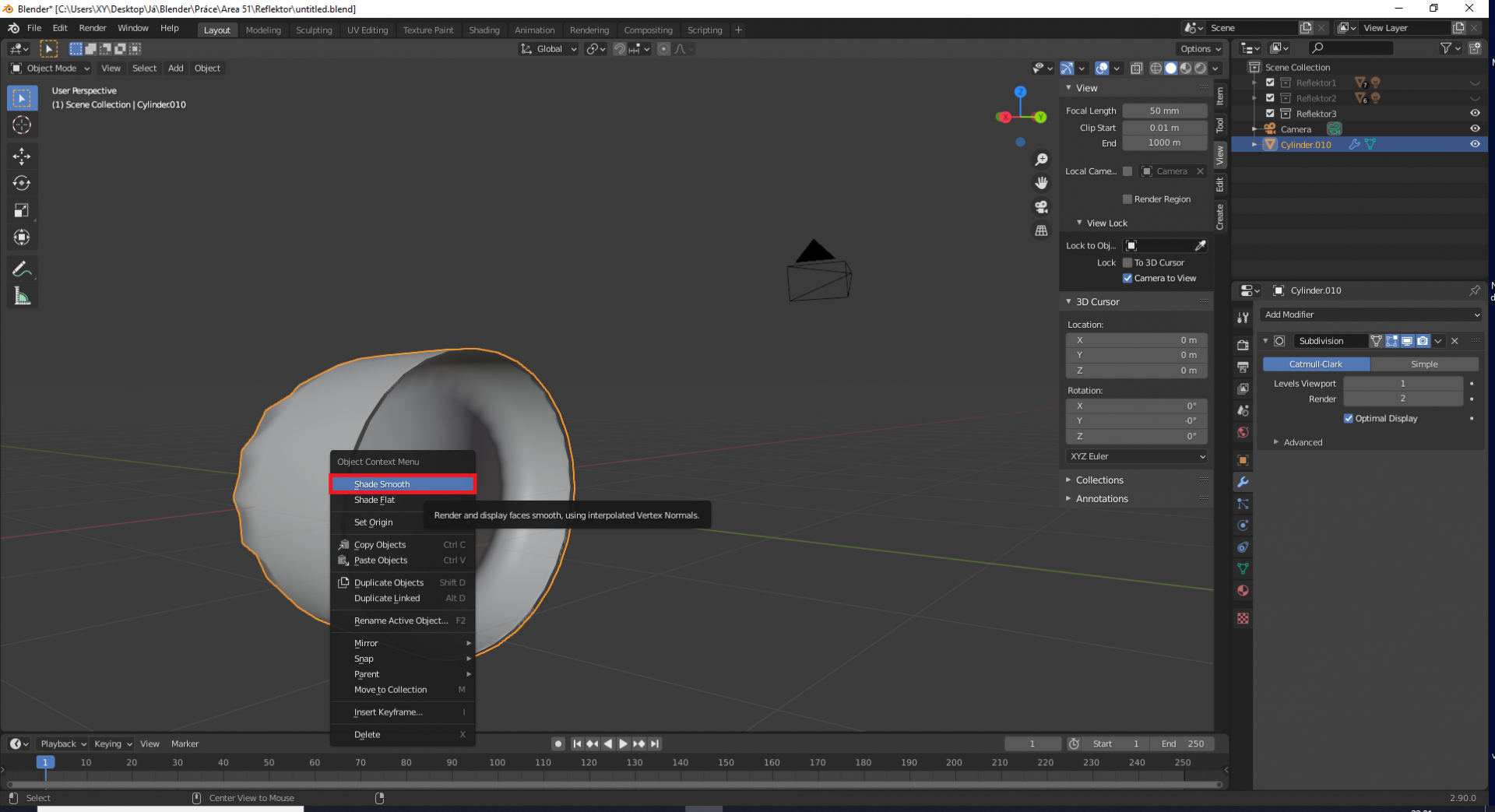Select the Move tool in the toolbar
The image size is (1495, 812).
pyautogui.click(x=21, y=156)
